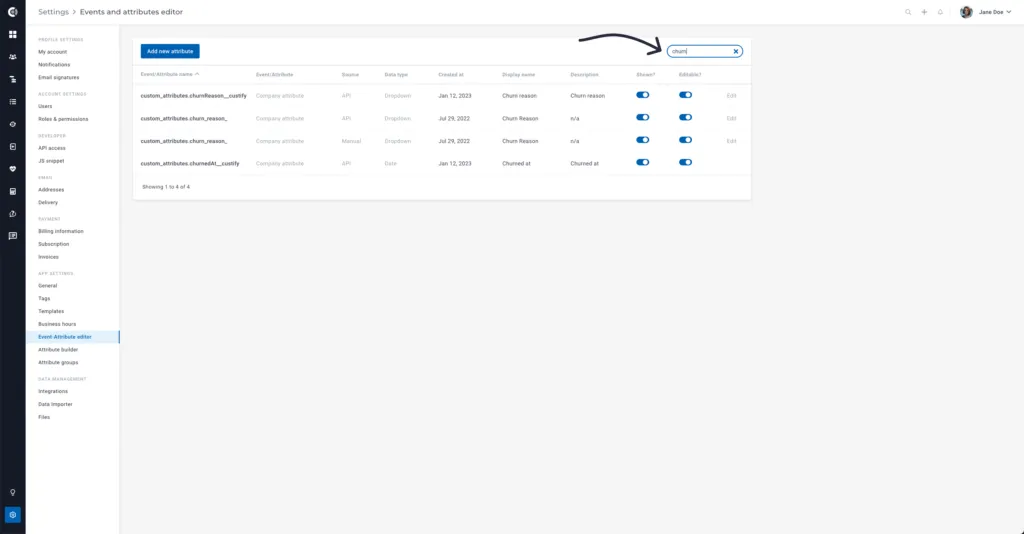Open Users under account settings
1024x534 pixels.
pyautogui.click(x=45, y=106)
